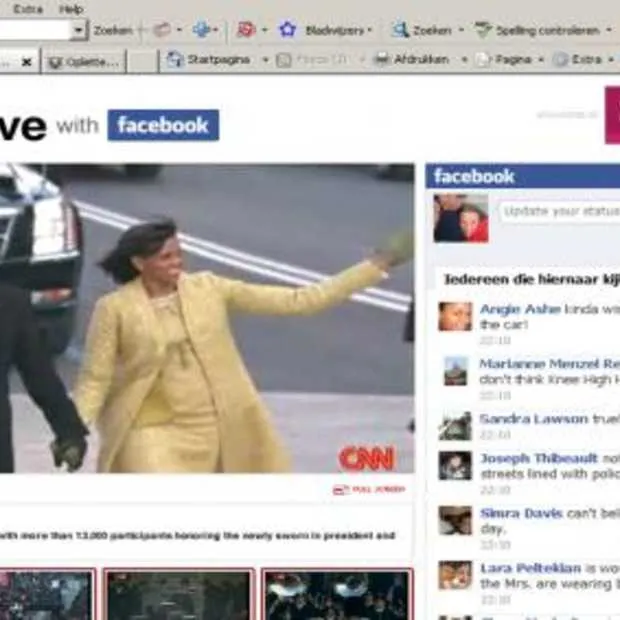
Task: Open Sandra Lawson's profile link
Action: [534, 419]
